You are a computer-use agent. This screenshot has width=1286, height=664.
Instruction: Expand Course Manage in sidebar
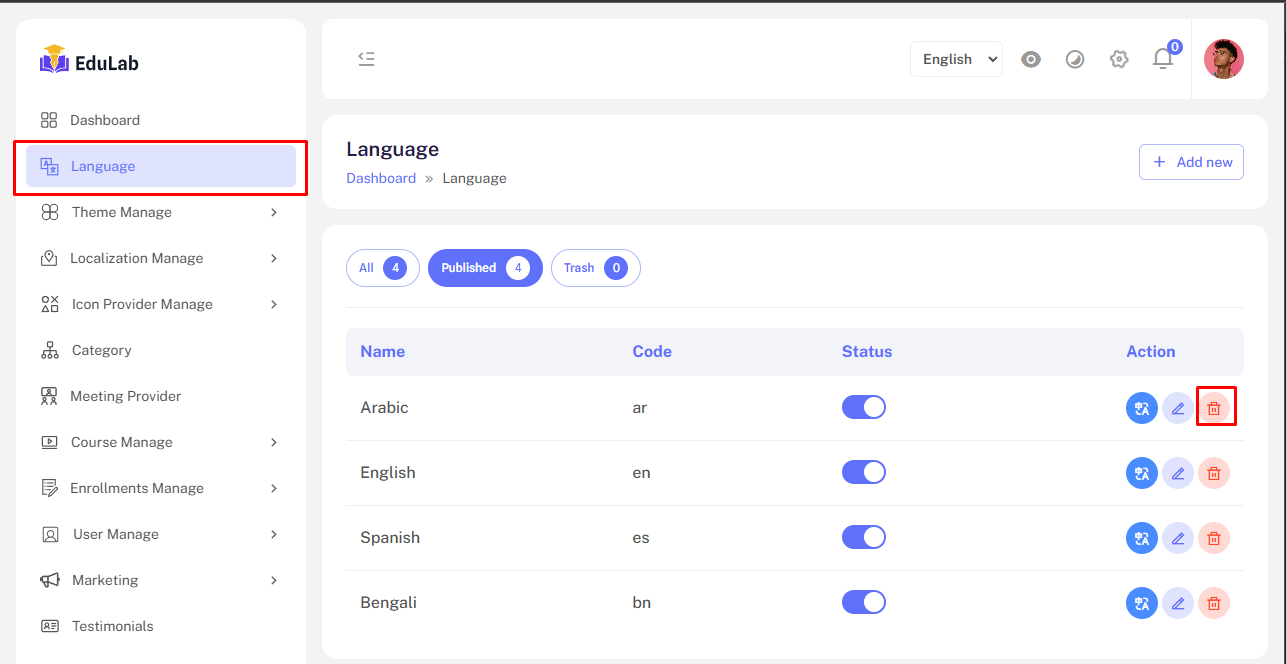[160, 442]
